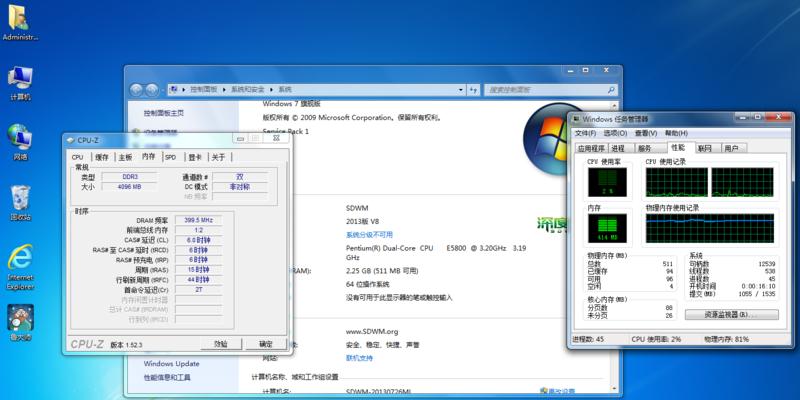Image resolution: width=800 pixels, height=400 pixels.
Task: Click the CPU-Z title bar icon
Action: click(71, 141)
